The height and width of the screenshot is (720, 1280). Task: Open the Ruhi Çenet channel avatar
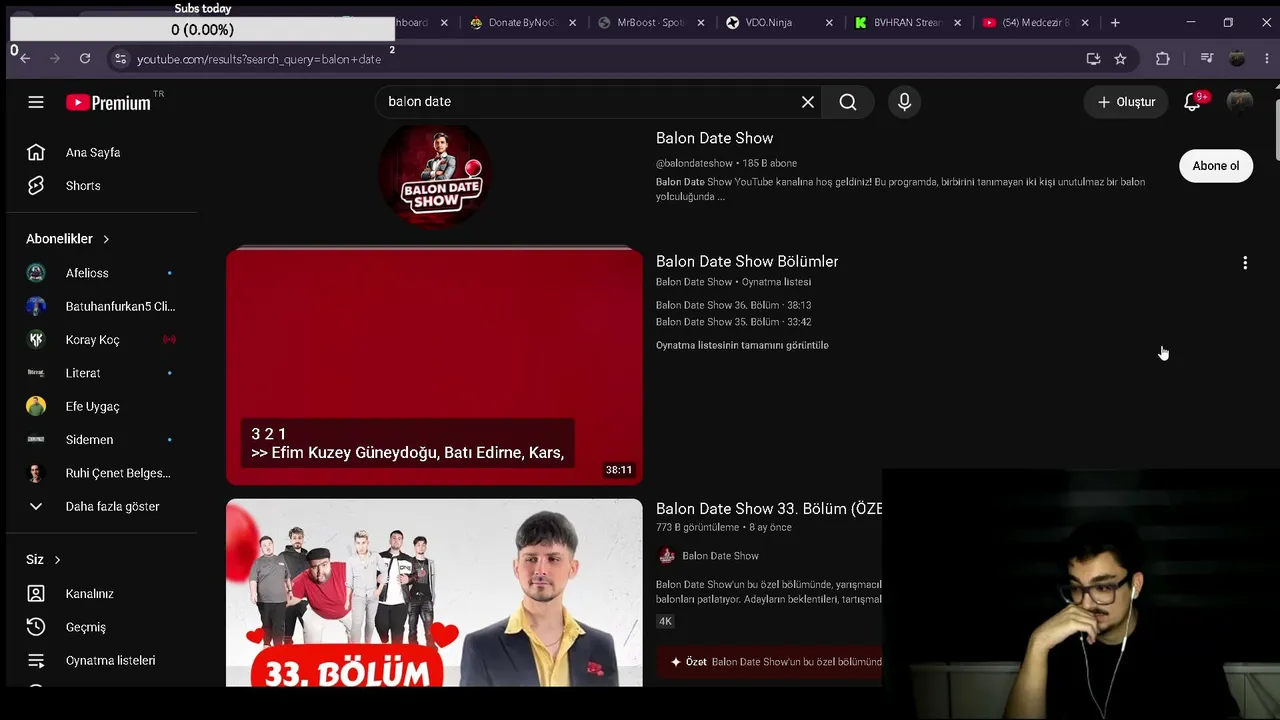[36, 473]
